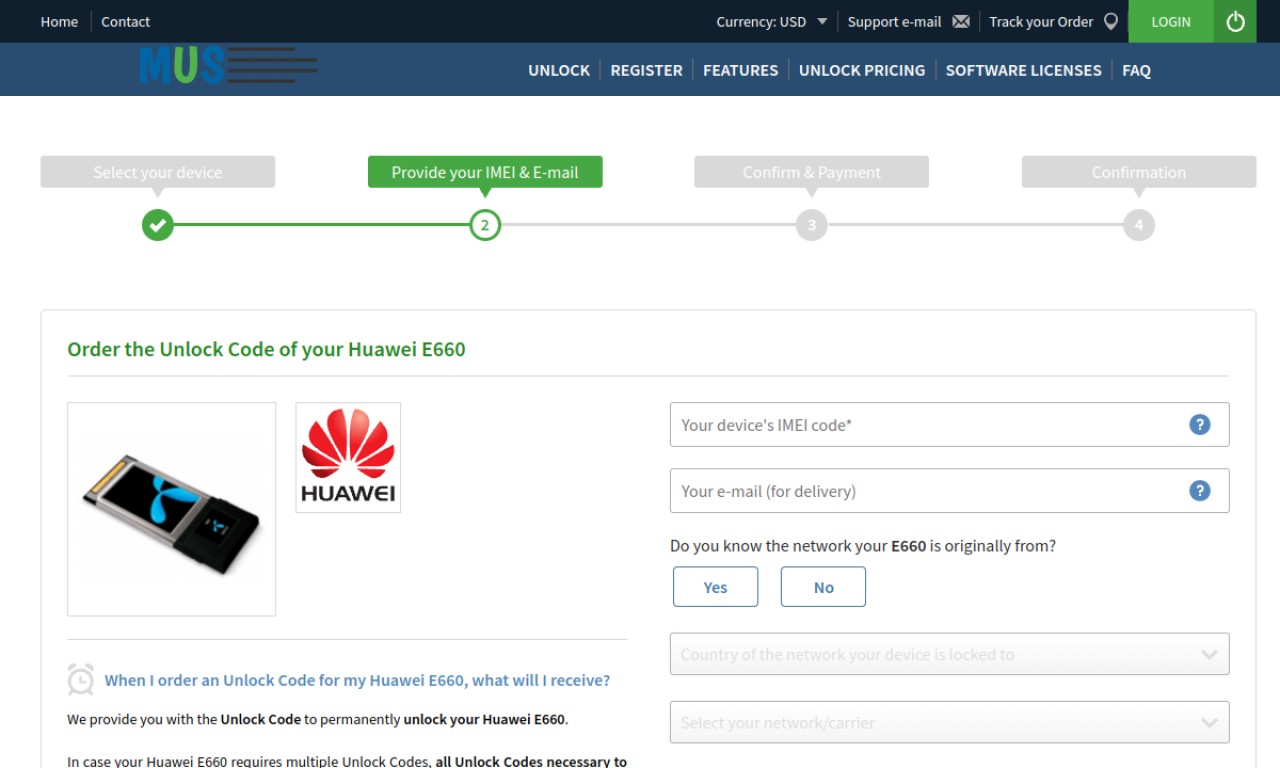Click the step 4 circle marker
The height and width of the screenshot is (768, 1280).
pos(1138,225)
